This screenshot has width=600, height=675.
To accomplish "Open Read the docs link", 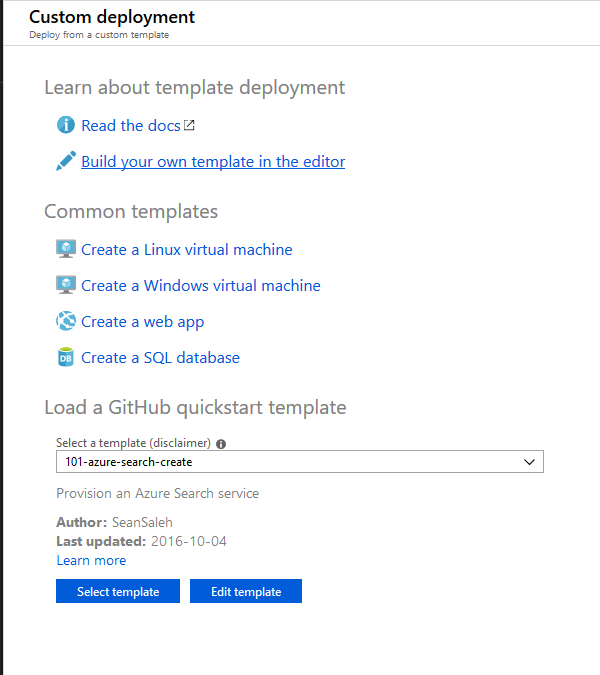I will pos(131,126).
